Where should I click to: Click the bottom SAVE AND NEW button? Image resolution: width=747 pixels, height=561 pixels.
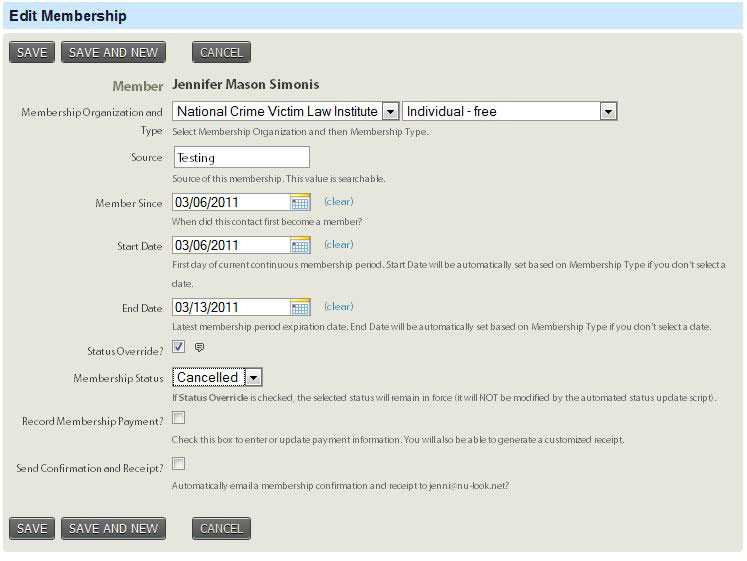pos(113,528)
